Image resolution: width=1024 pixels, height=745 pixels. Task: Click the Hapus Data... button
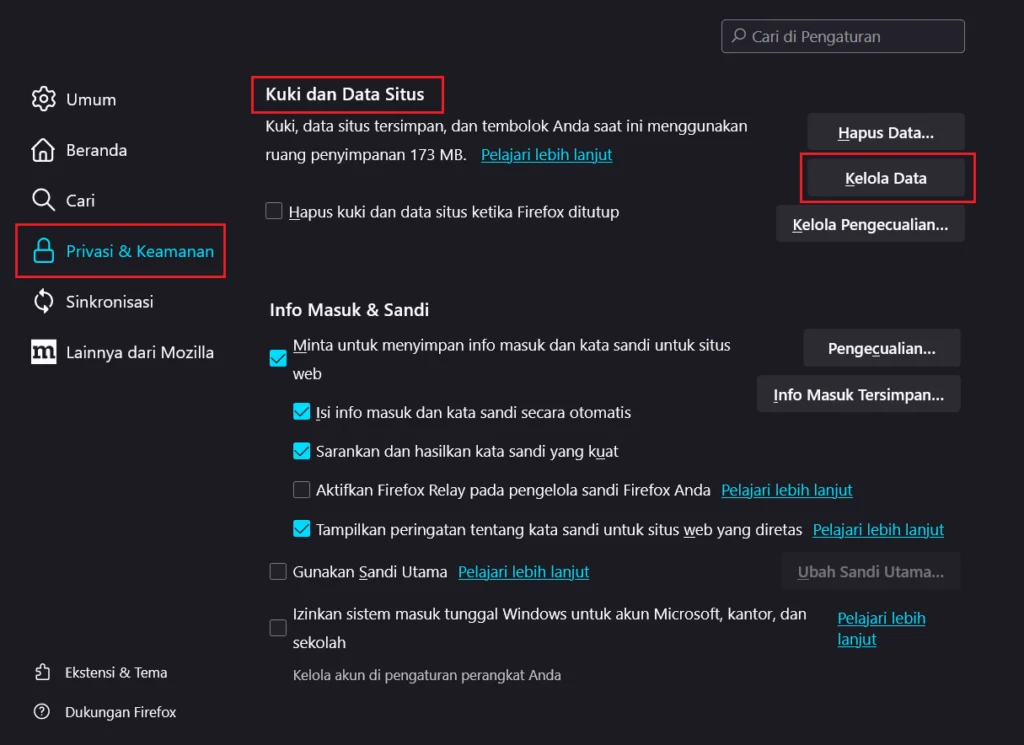886,133
